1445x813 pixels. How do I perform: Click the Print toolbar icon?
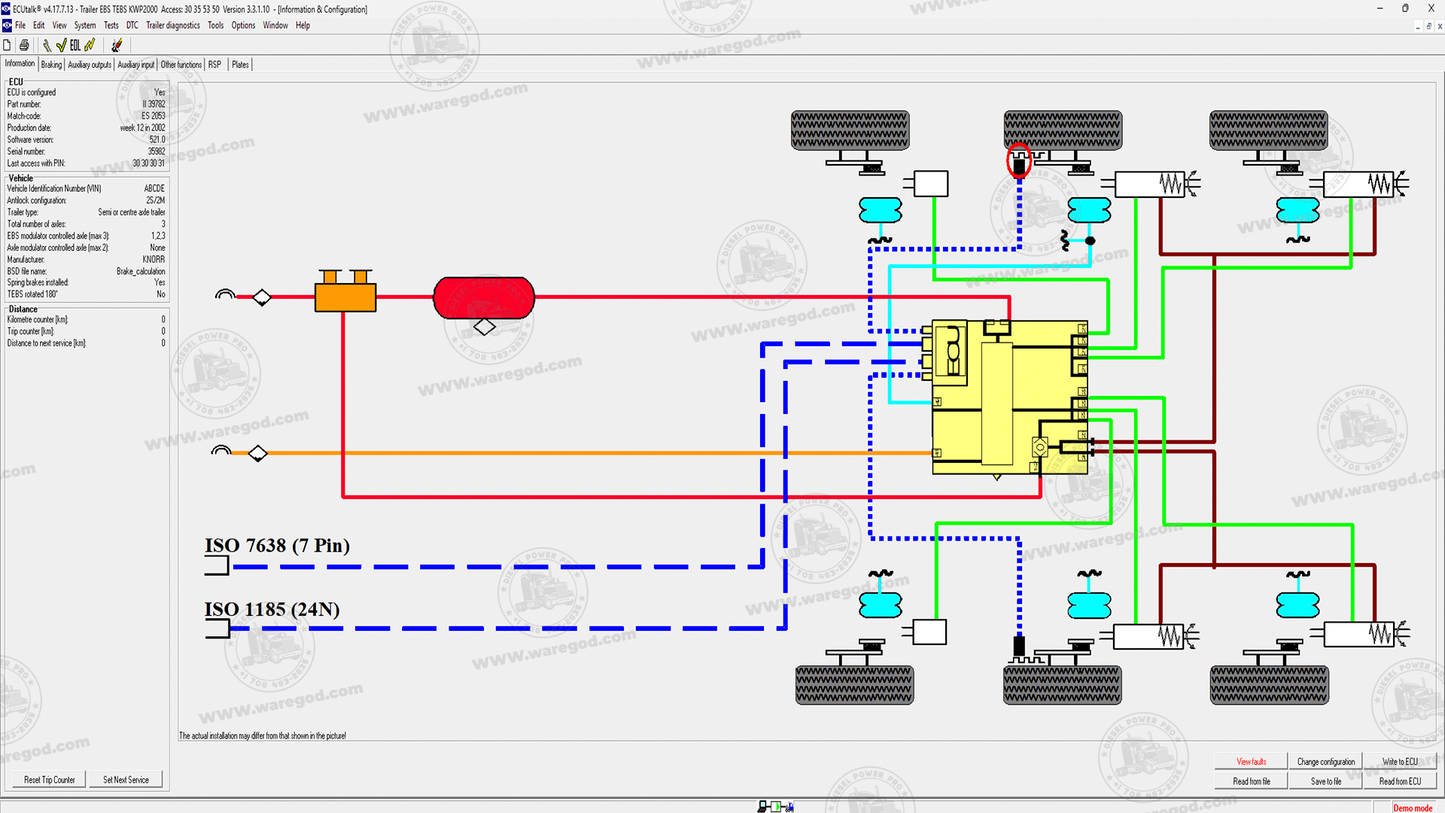pos(24,45)
